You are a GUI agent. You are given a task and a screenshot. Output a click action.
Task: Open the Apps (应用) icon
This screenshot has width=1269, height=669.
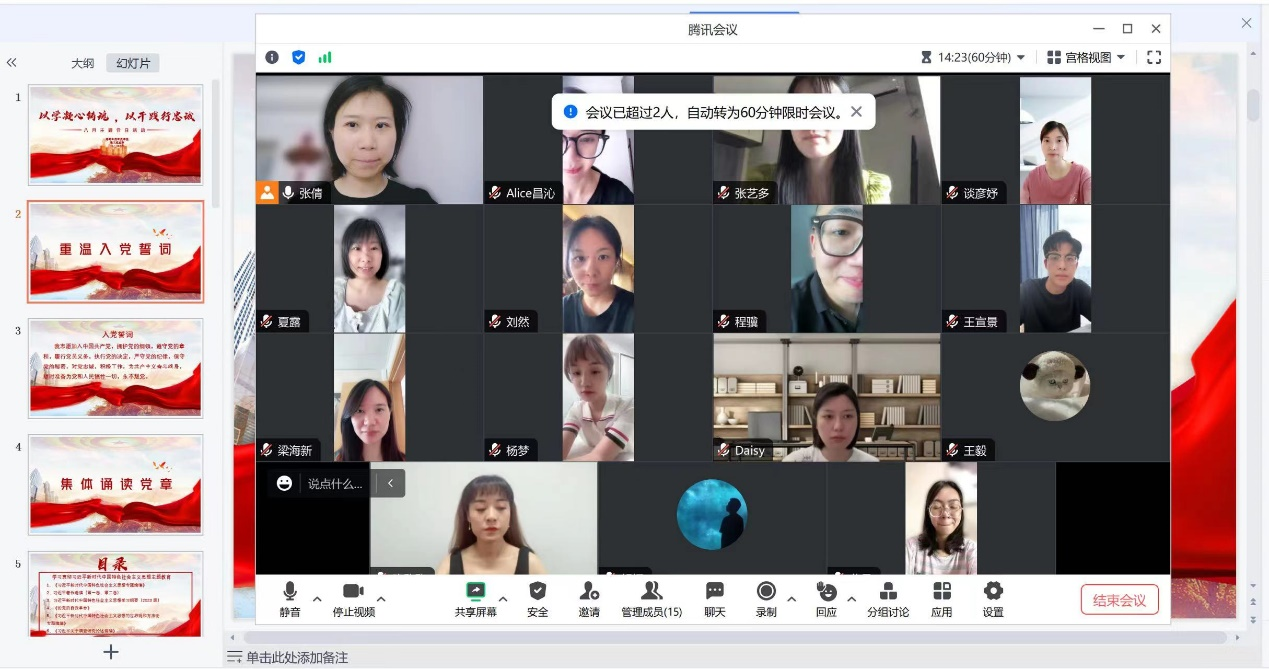941,592
